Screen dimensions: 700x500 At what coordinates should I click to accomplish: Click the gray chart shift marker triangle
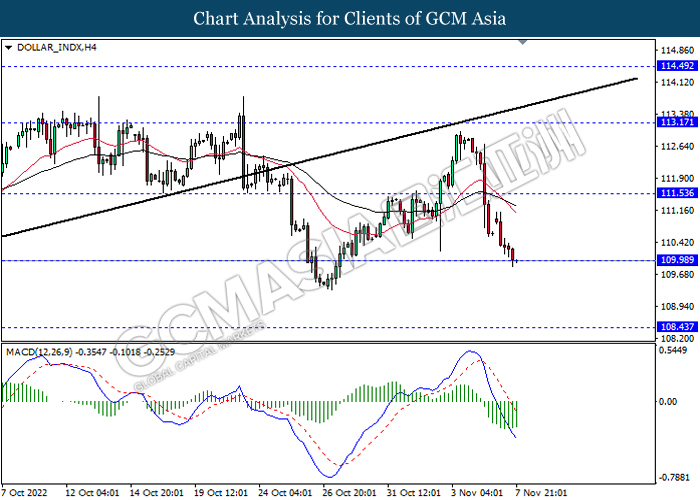[x=523, y=42]
